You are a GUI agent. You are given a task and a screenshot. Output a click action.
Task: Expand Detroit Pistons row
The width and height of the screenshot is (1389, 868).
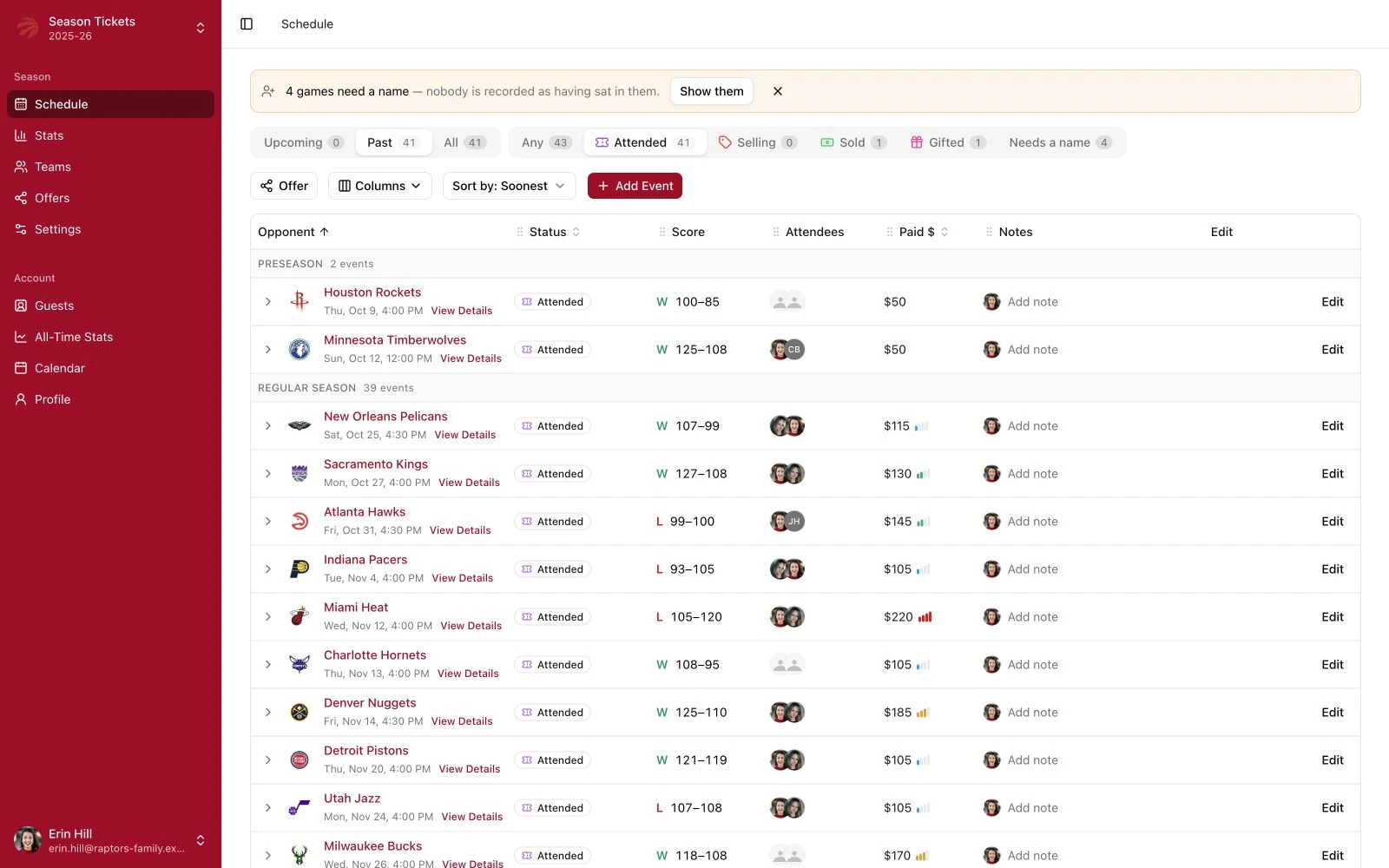(x=268, y=759)
